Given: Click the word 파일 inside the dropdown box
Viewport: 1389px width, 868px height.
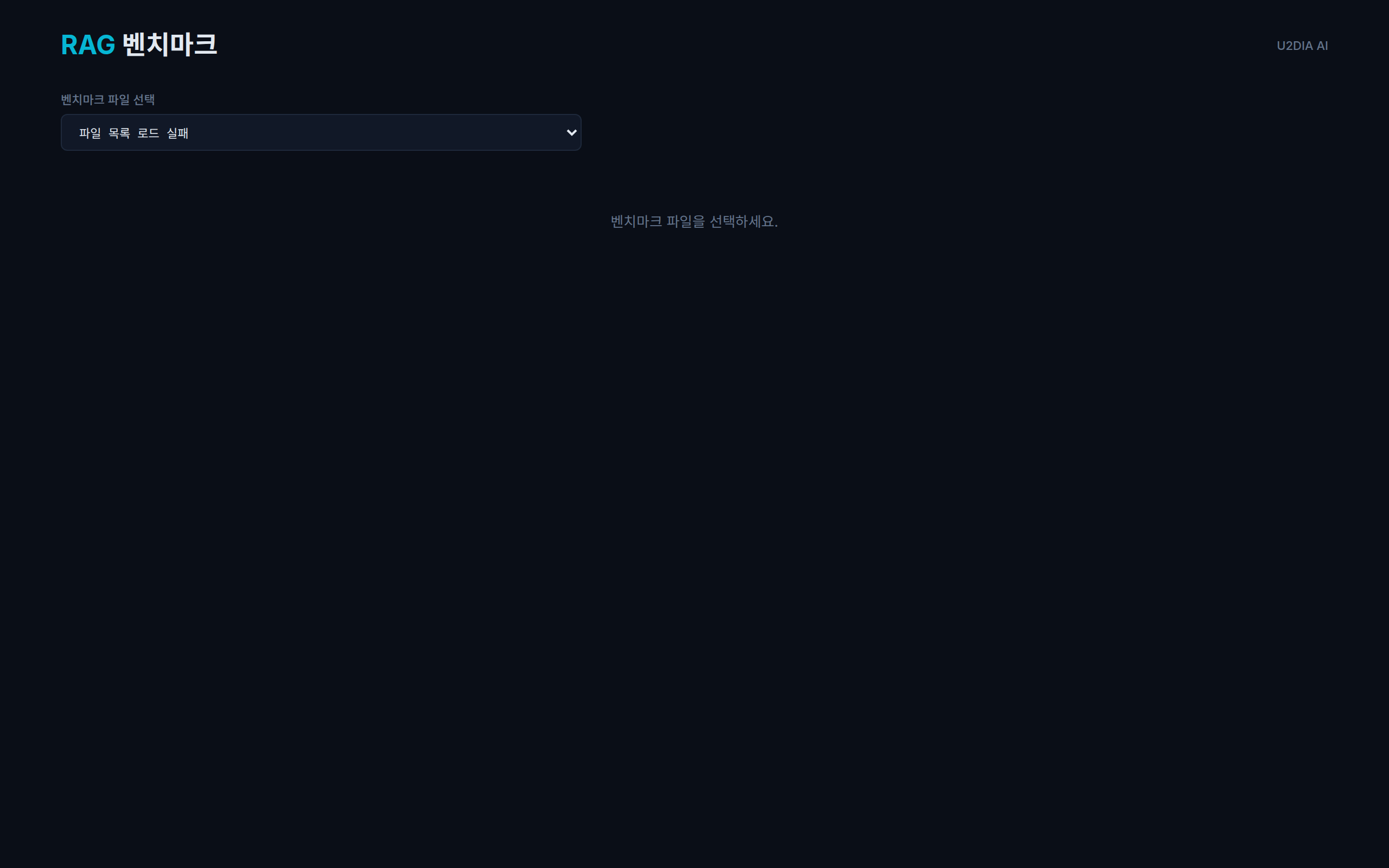Looking at the screenshot, I should coord(90,133).
